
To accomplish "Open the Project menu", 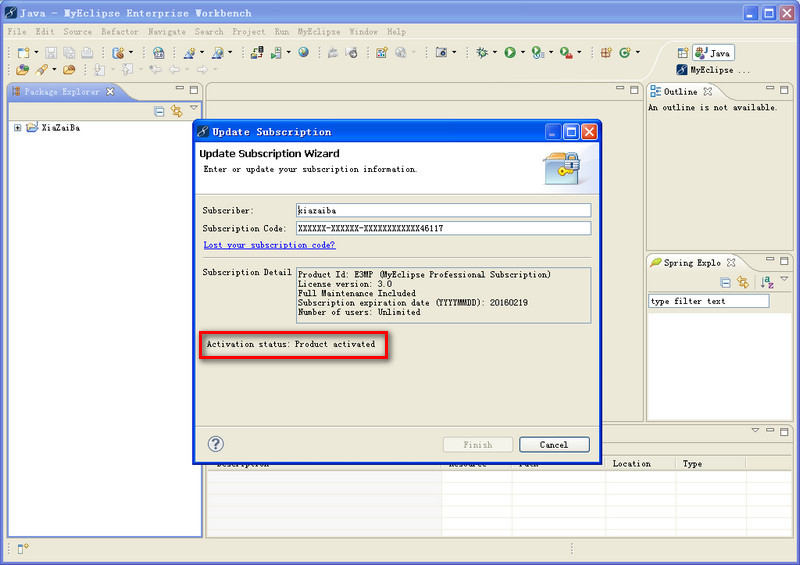I will point(248,31).
